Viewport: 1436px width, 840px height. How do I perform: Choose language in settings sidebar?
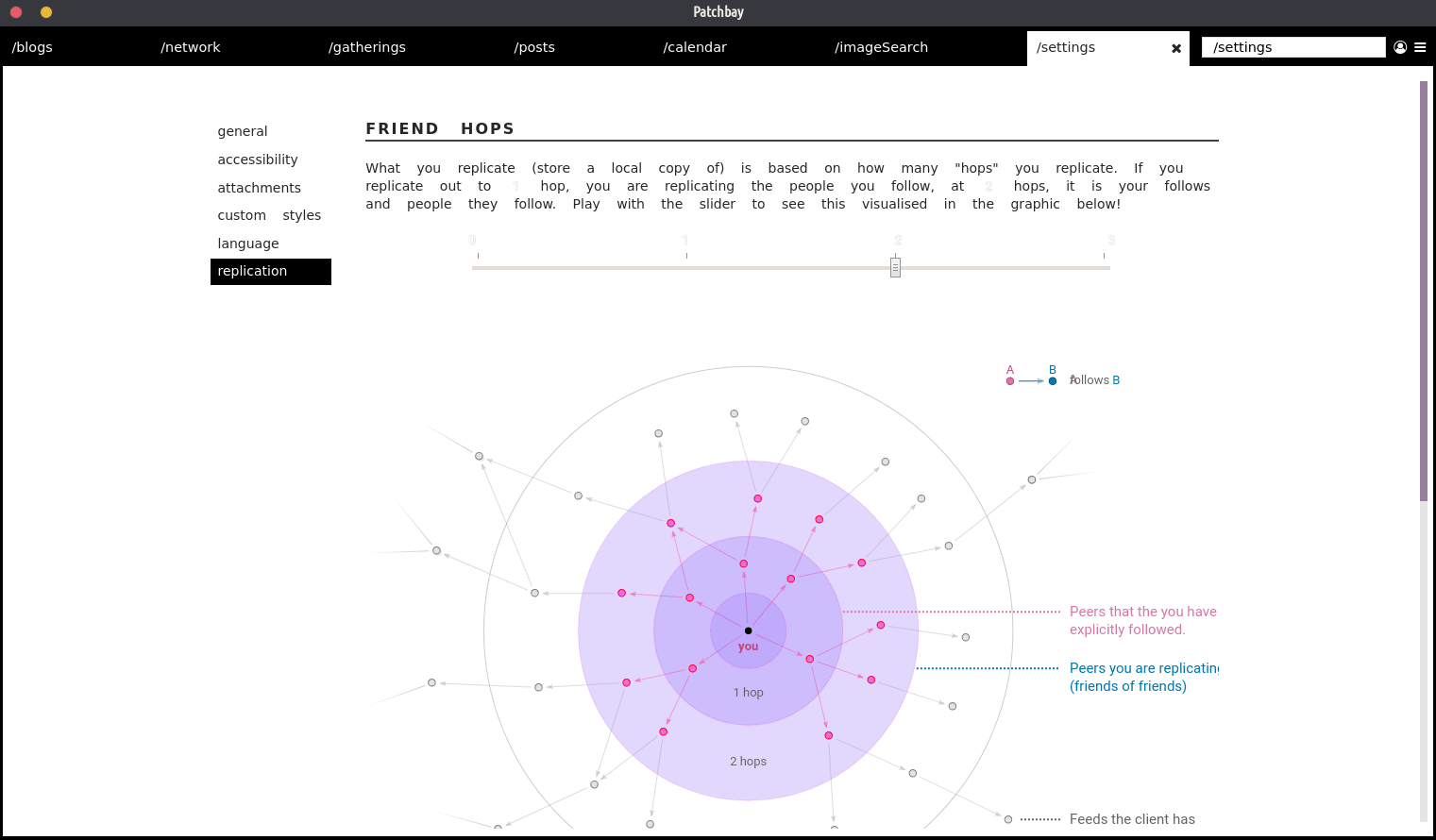(248, 244)
